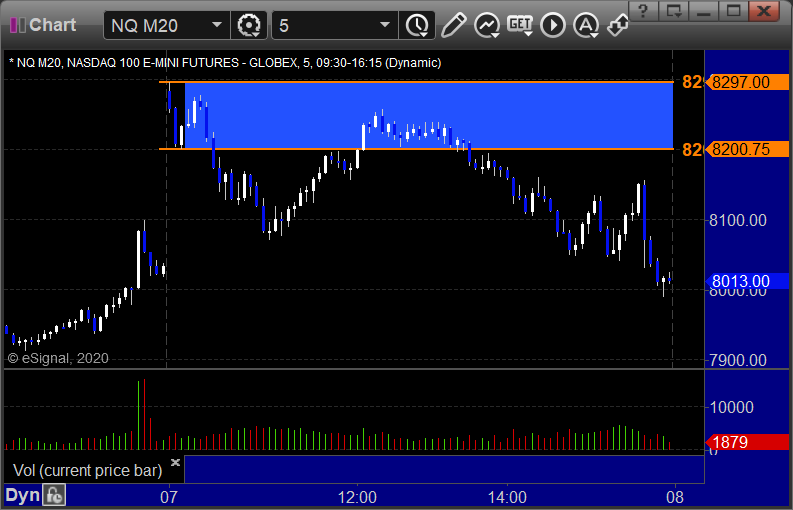793x510 pixels.
Task: Open help via question mark button
Action: pyautogui.click(x=643, y=10)
